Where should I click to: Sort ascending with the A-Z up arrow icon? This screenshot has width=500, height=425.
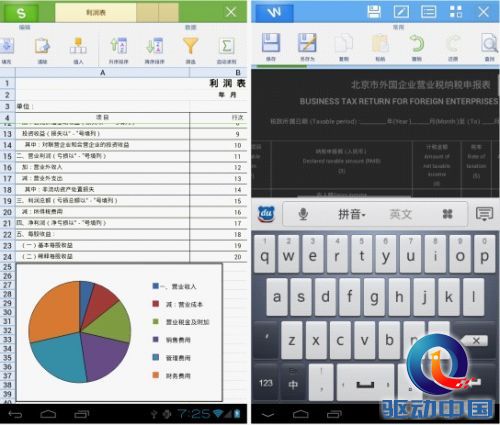[119, 46]
